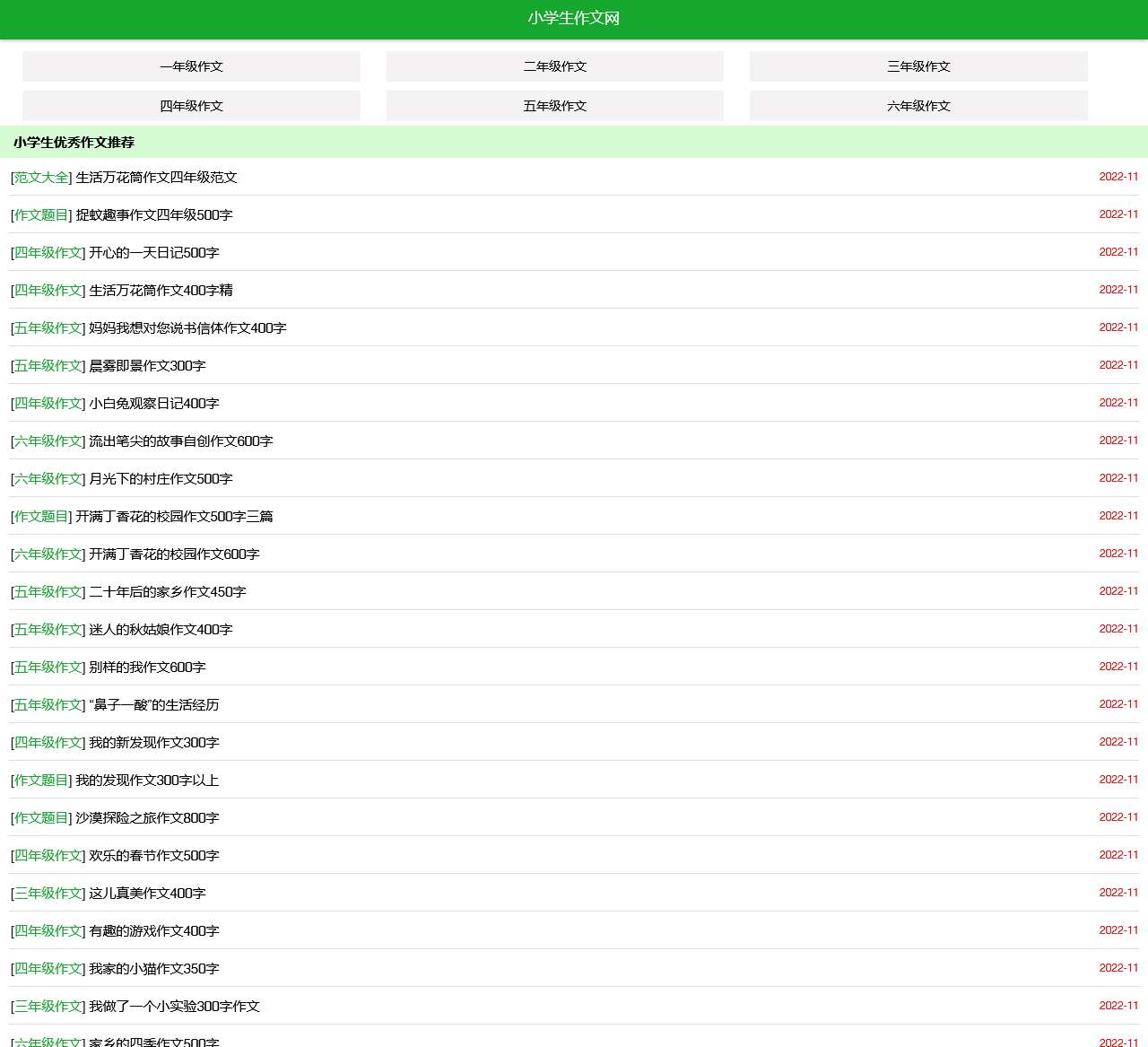Click 四年级作文 tag beside 开心的一天日记
Viewport: 1148px width, 1047px height.
(x=48, y=253)
